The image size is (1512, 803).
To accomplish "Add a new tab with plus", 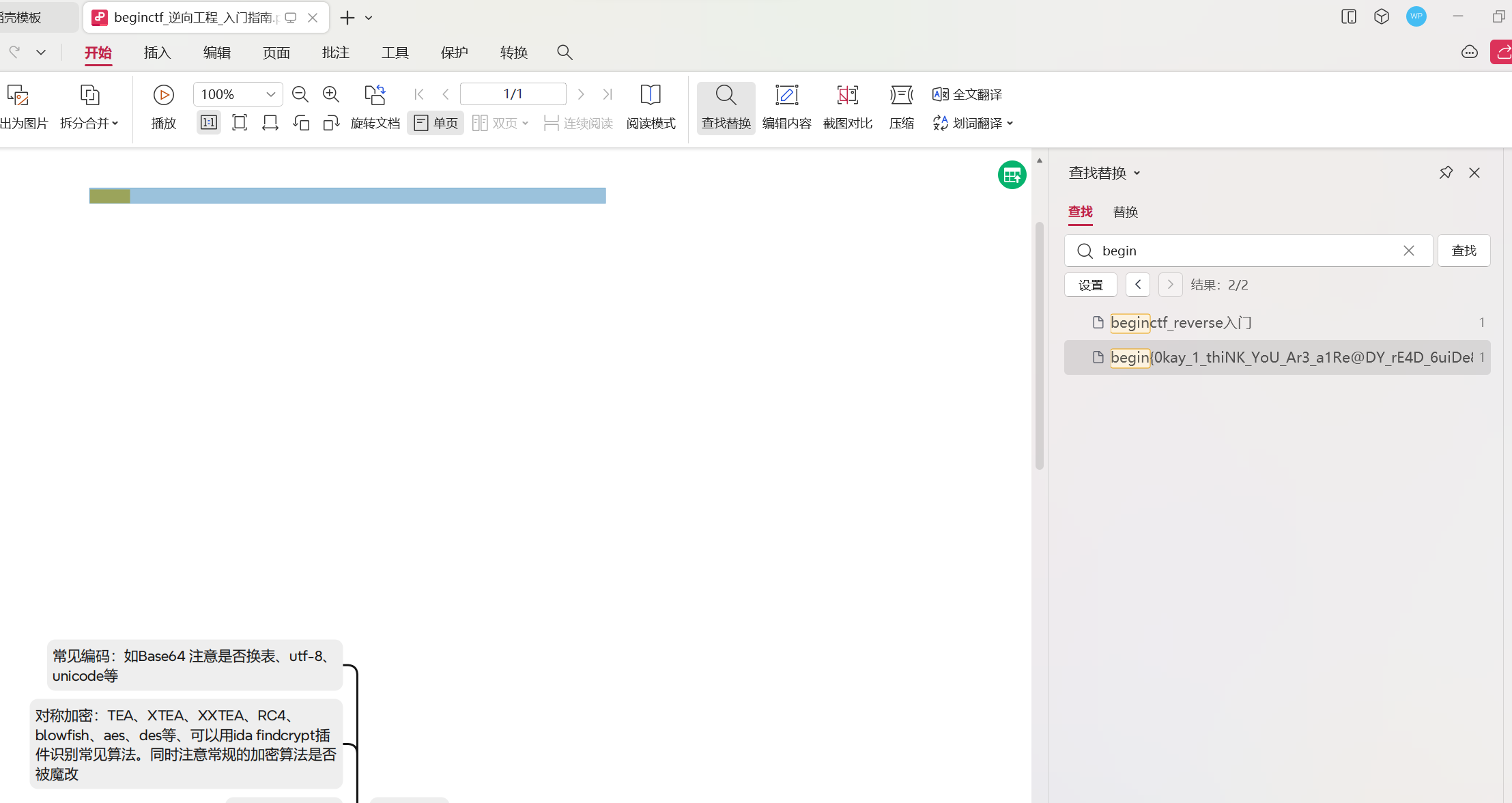I will pyautogui.click(x=347, y=18).
